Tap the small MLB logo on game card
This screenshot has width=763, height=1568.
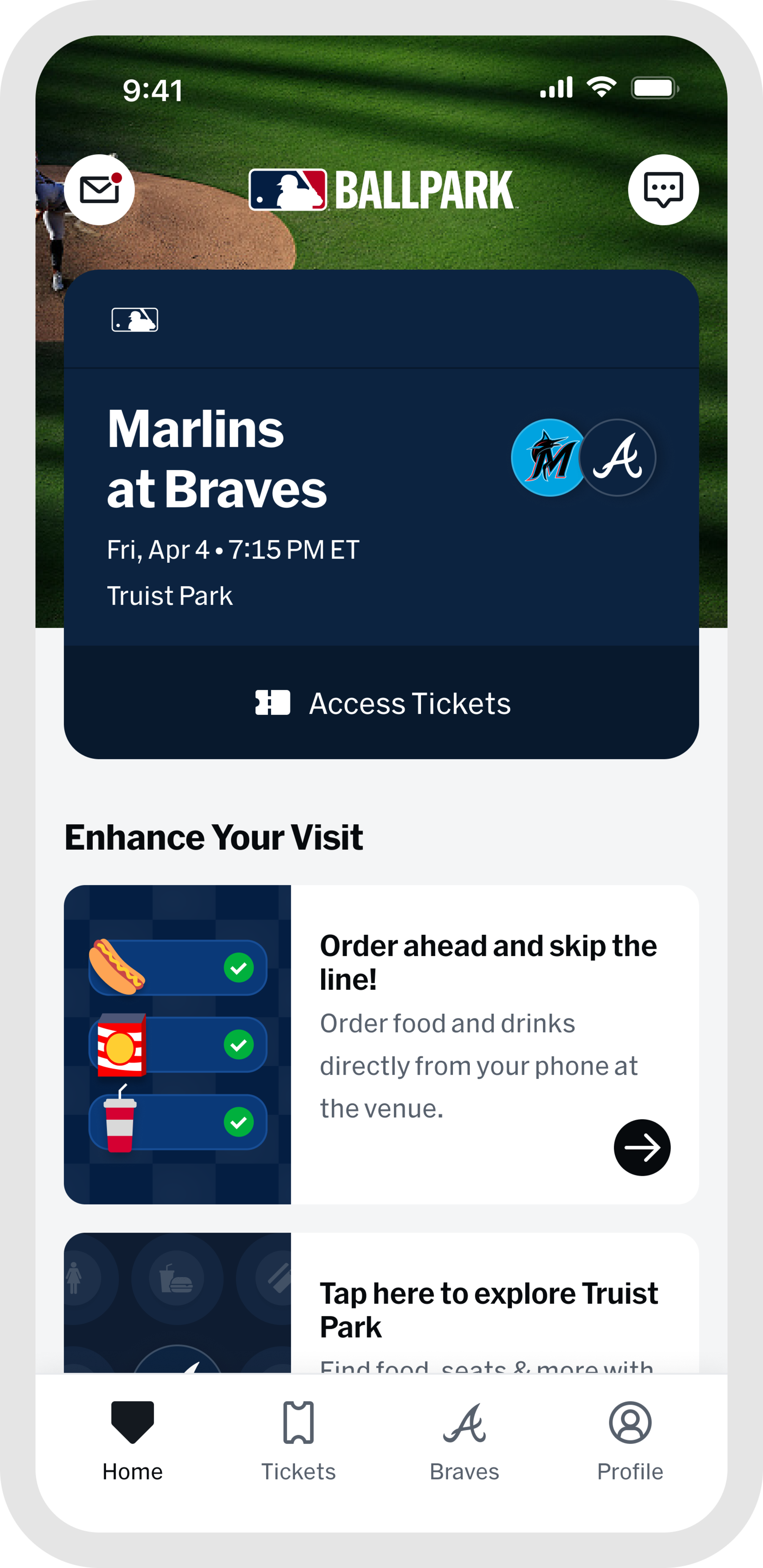[x=134, y=320]
